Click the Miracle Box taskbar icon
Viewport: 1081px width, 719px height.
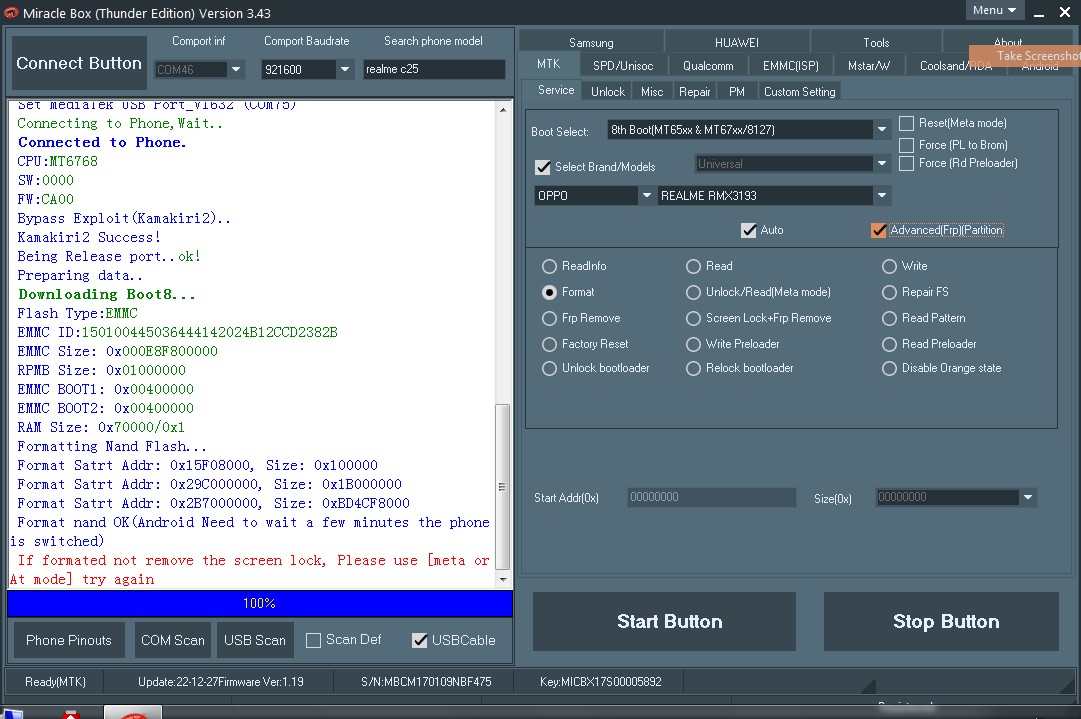point(133,712)
